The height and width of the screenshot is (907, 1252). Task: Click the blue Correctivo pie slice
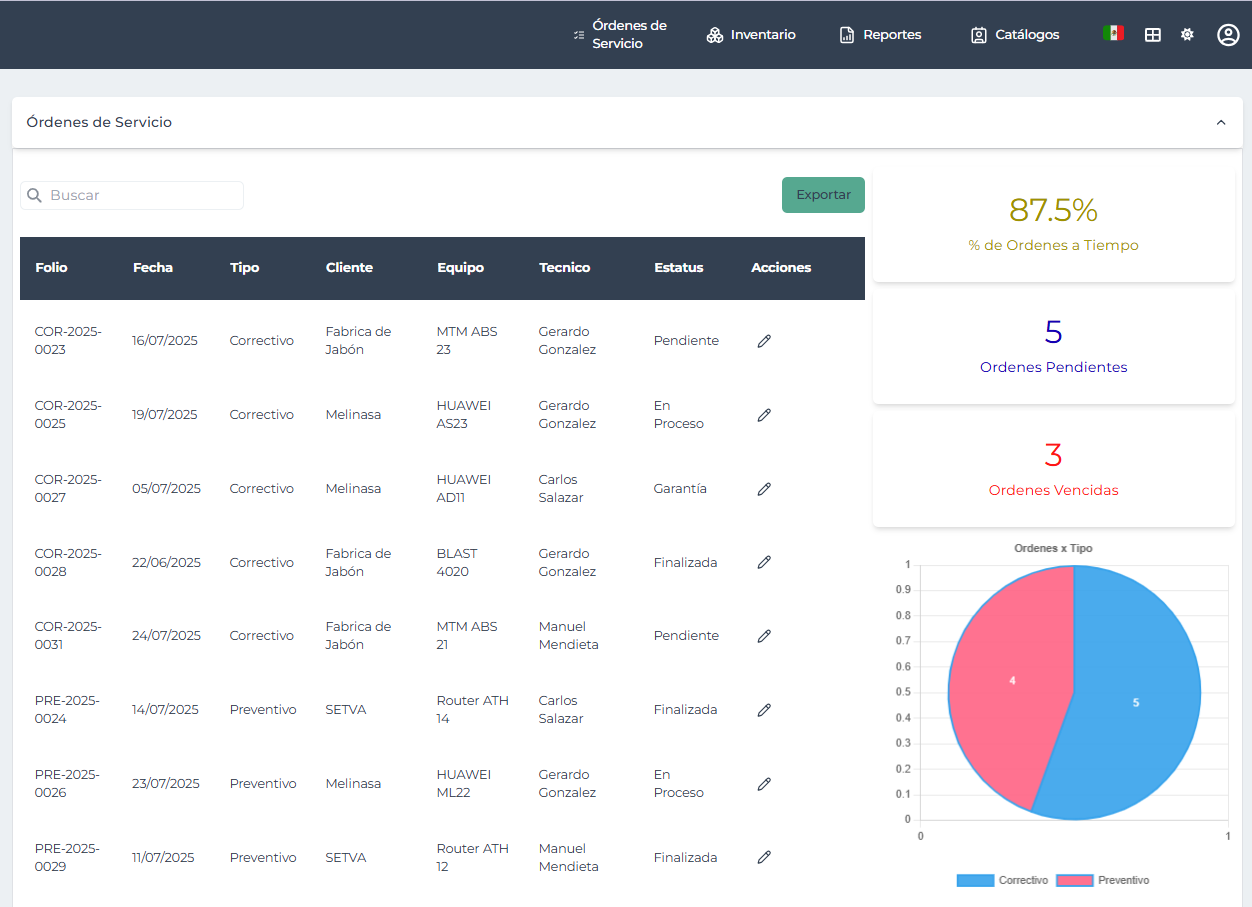pos(1135,700)
